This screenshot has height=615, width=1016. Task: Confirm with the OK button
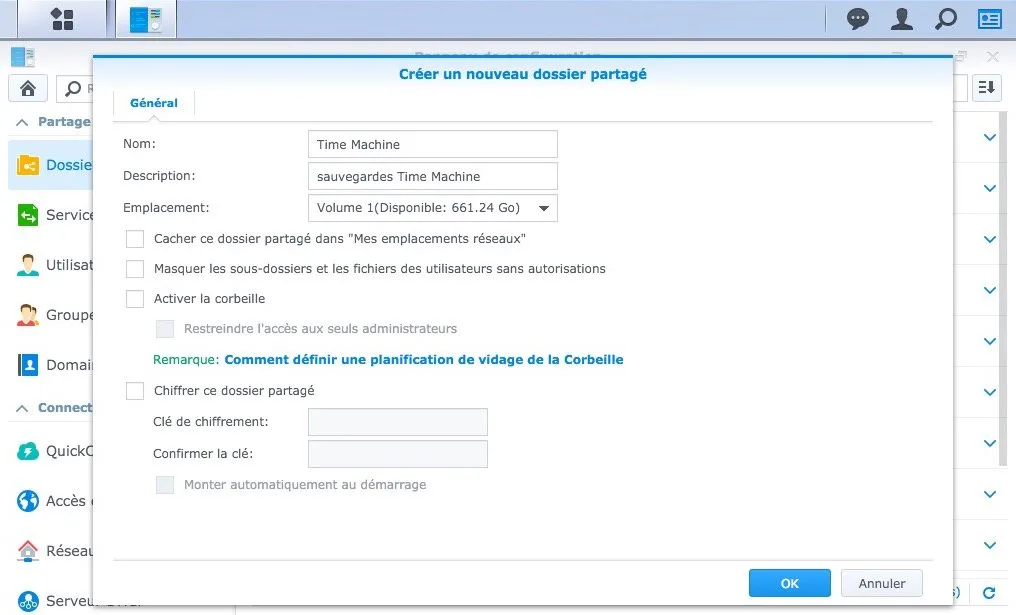coord(789,583)
